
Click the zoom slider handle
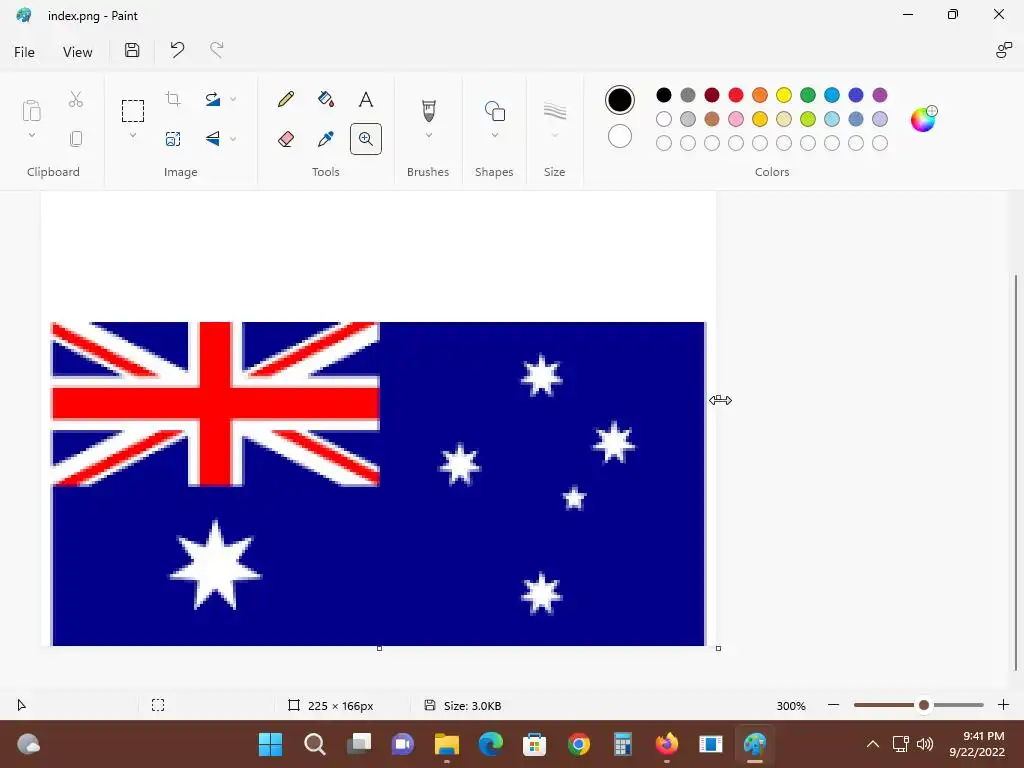click(x=923, y=705)
